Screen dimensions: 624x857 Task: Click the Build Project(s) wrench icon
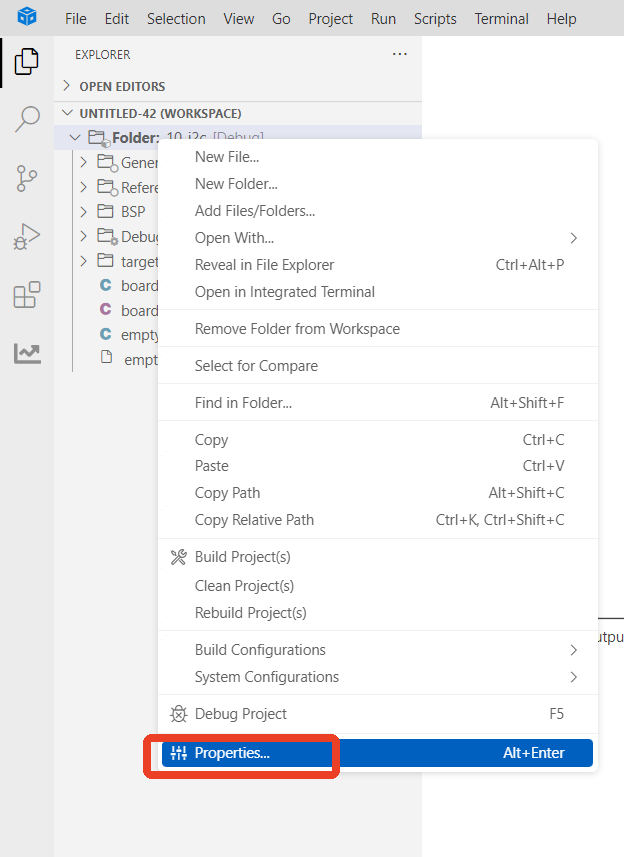coord(179,557)
